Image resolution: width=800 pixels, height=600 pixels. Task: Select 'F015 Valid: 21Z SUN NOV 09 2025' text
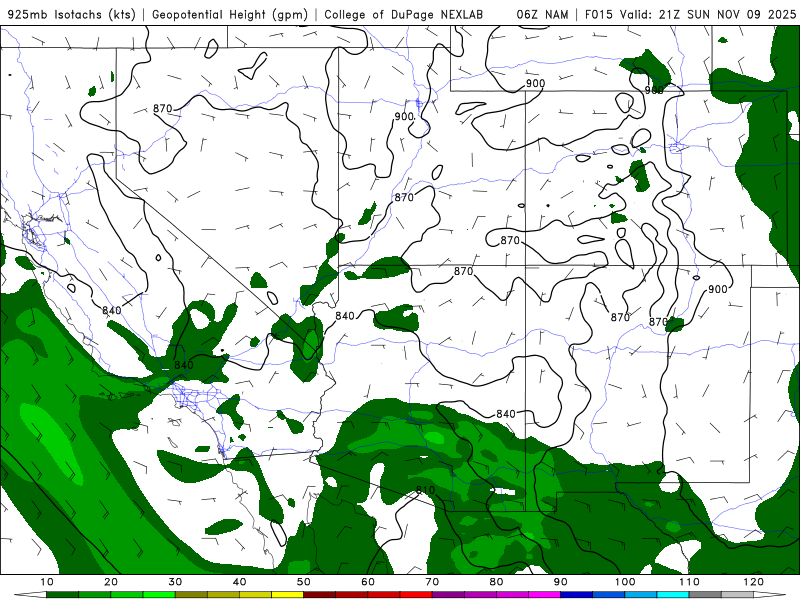pos(690,15)
